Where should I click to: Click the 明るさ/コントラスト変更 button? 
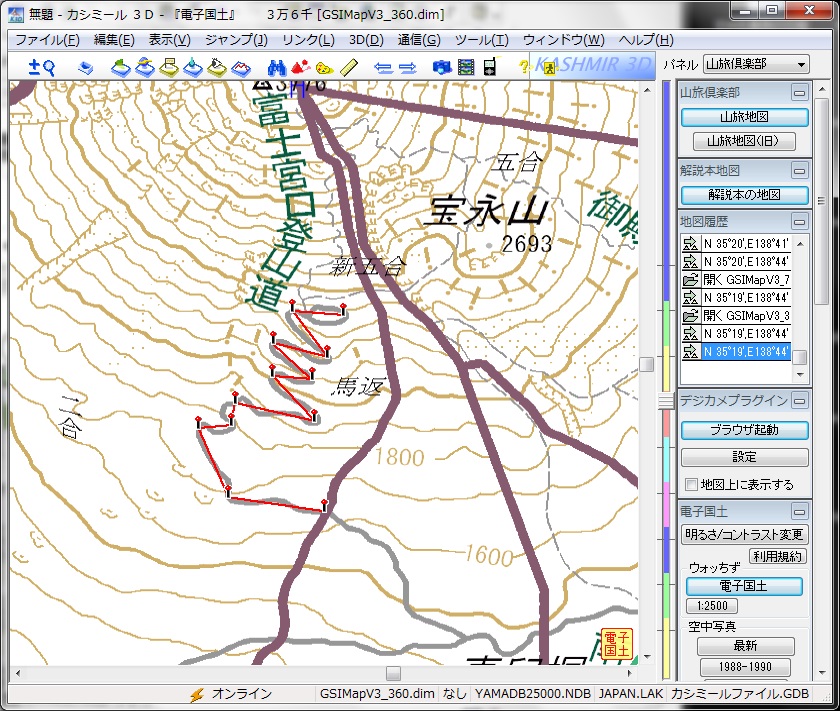[x=744, y=535]
